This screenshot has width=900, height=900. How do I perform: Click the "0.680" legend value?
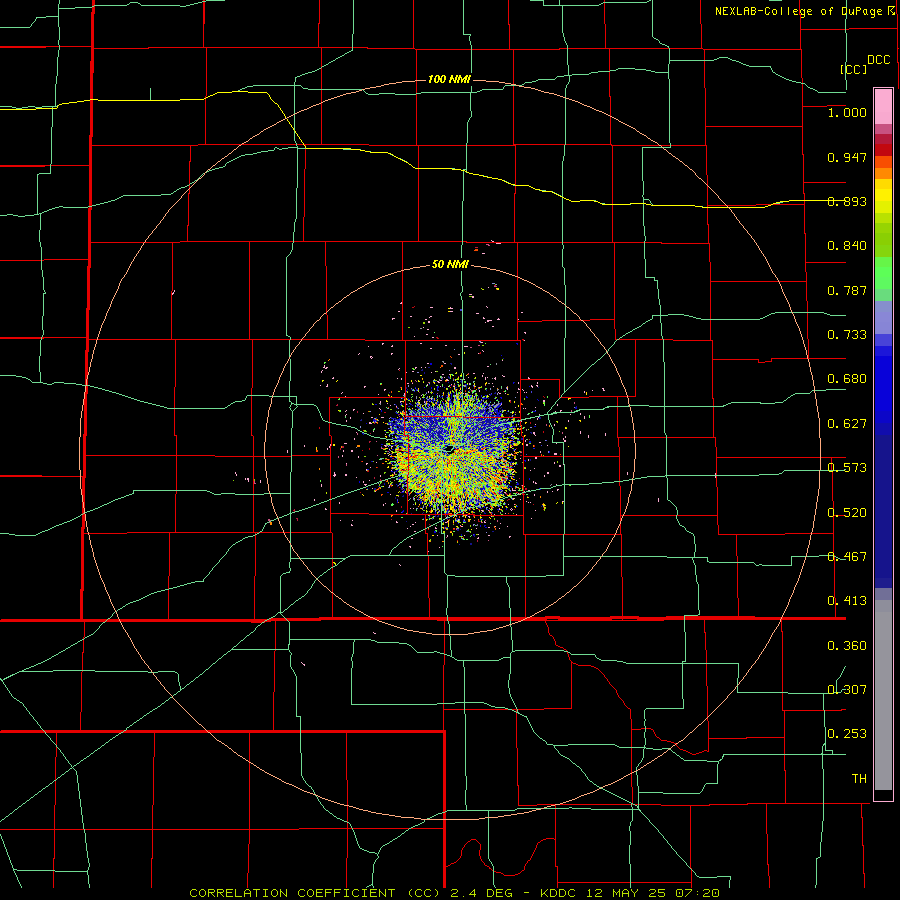847,379
